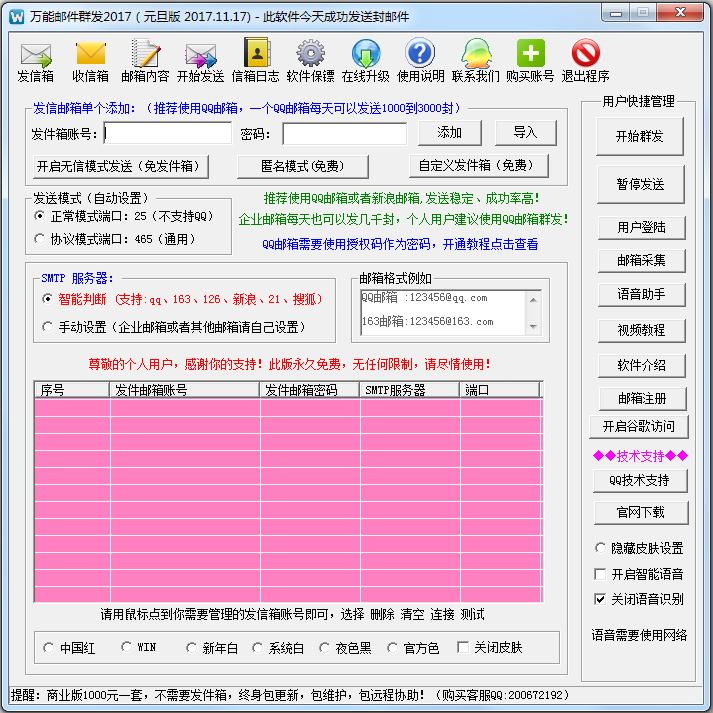Choose the 夜色黑 skin
This screenshot has height=713, width=713.
tap(324, 648)
